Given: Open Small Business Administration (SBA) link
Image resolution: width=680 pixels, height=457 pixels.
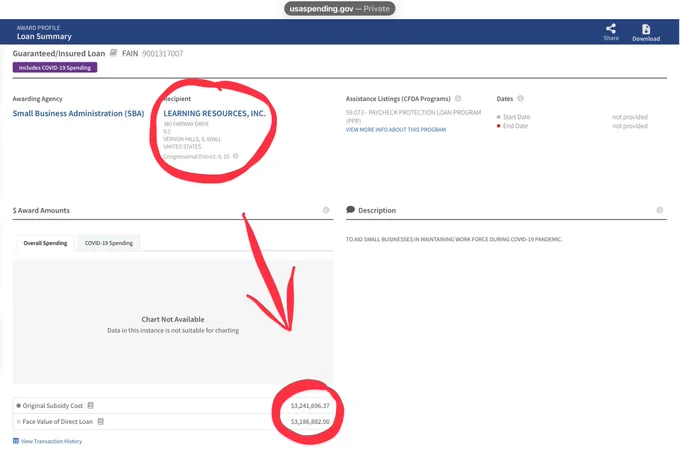Looking at the screenshot, I should (x=78, y=113).
